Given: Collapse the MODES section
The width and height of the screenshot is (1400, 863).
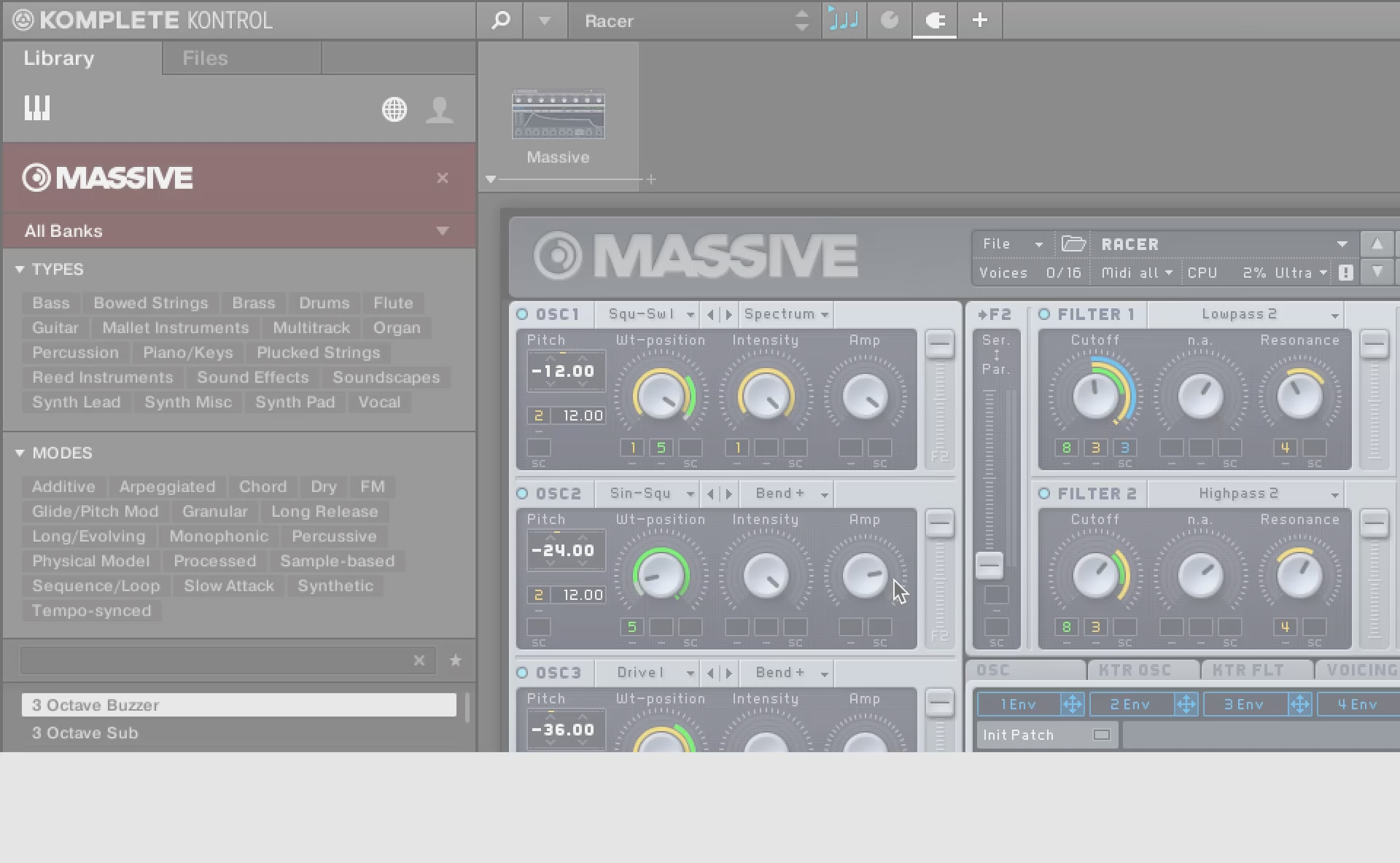Looking at the screenshot, I should tap(20, 453).
